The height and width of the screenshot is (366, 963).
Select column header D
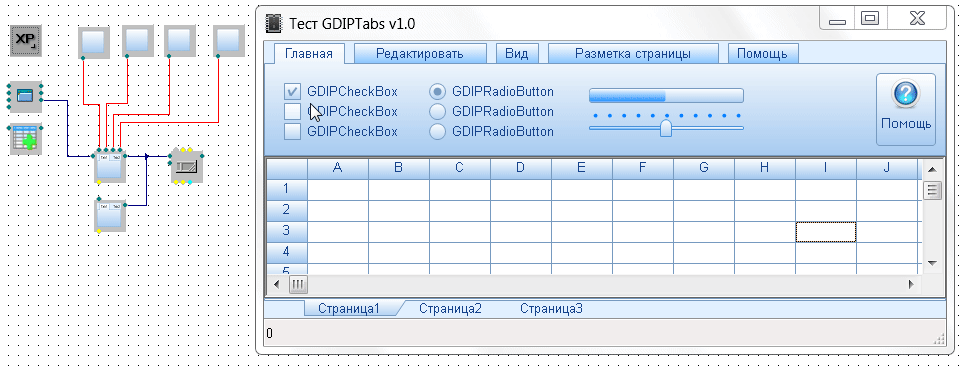coord(521,168)
